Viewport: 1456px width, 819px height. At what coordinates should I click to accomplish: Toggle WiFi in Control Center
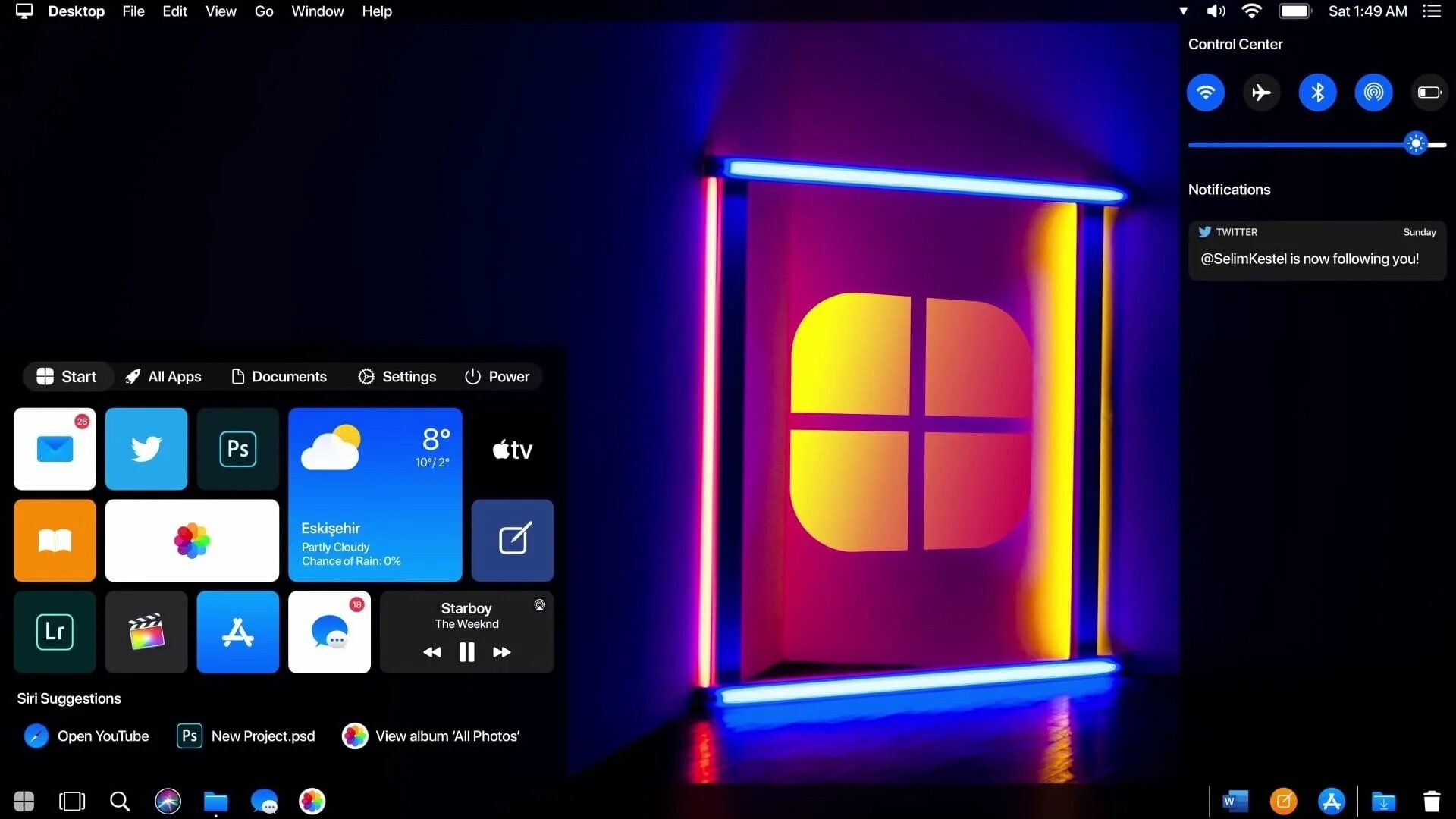click(x=1205, y=93)
